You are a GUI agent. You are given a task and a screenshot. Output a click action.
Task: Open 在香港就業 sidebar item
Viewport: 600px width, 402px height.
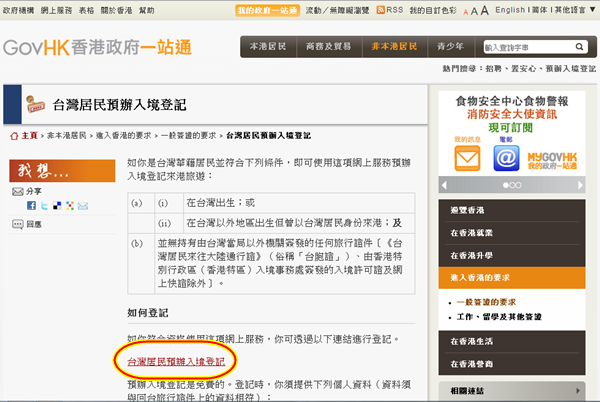click(x=512, y=233)
